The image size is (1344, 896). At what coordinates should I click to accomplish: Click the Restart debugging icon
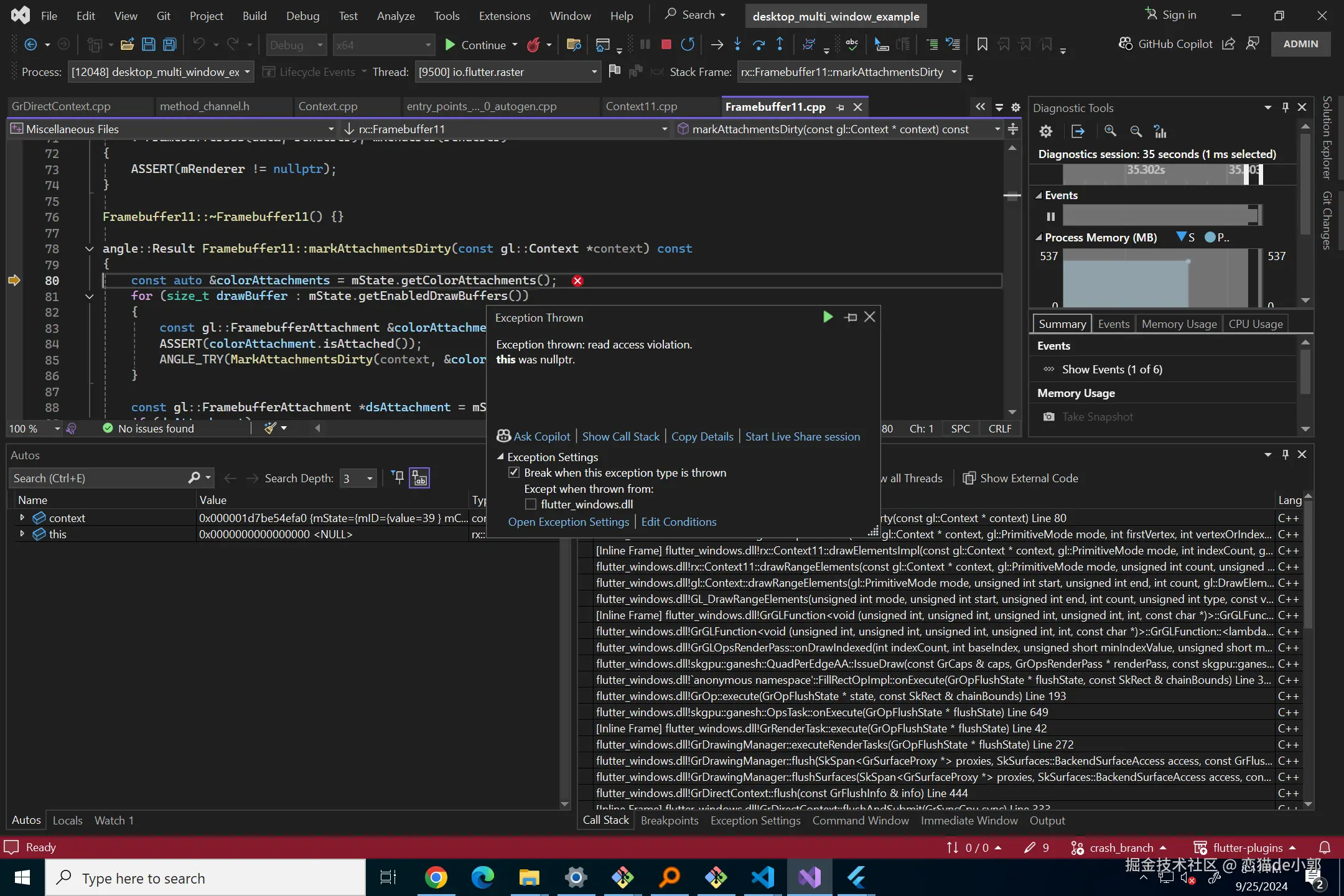(x=688, y=44)
